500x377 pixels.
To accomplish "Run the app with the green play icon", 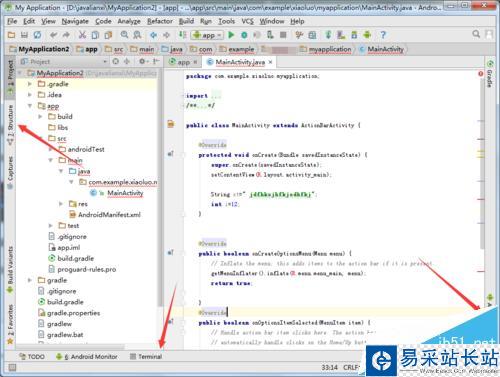I will pyautogui.click(x=231, y=35).
